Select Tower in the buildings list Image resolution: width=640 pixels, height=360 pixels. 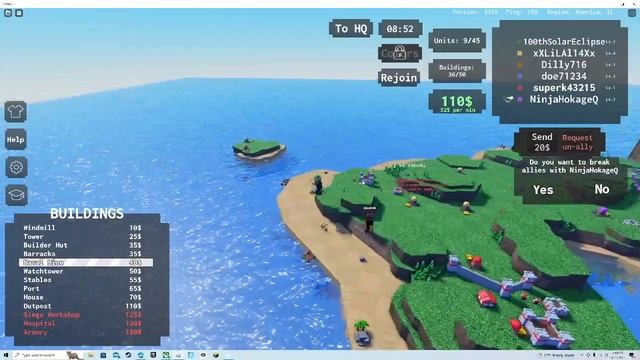[82, 236]
